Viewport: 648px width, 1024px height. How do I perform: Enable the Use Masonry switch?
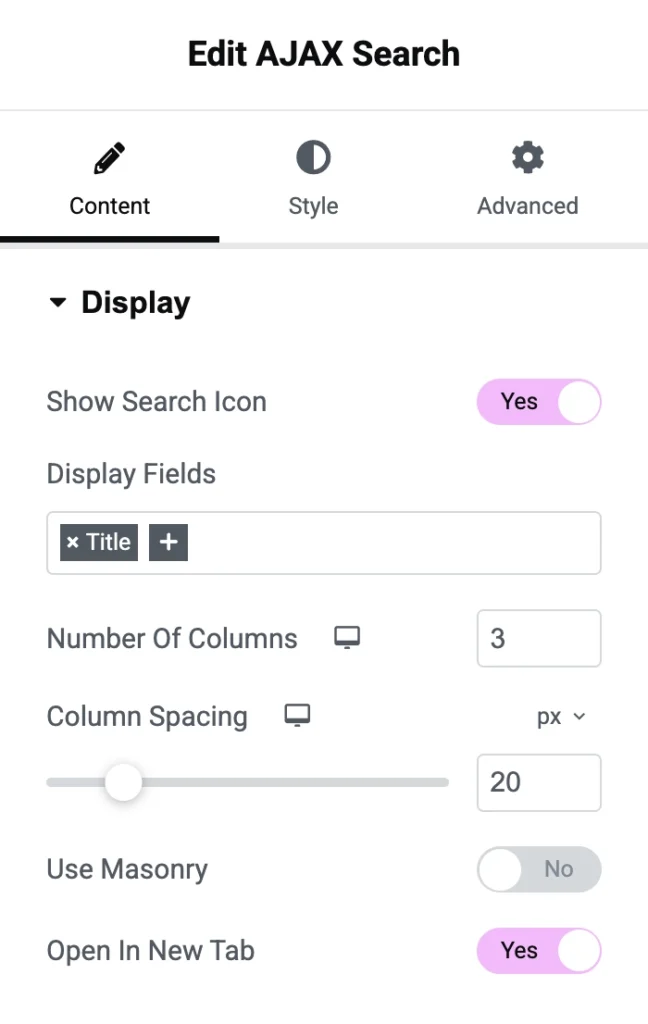pyautogui.click(x=538, y=869)
